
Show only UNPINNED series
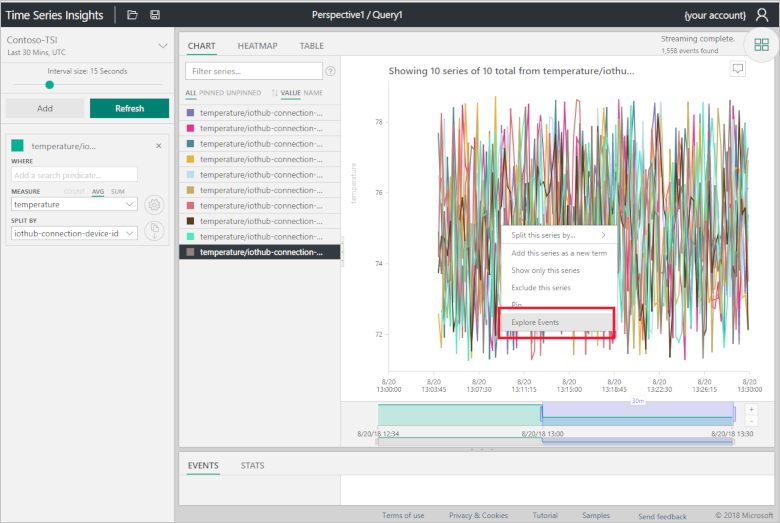pos(244,93)
